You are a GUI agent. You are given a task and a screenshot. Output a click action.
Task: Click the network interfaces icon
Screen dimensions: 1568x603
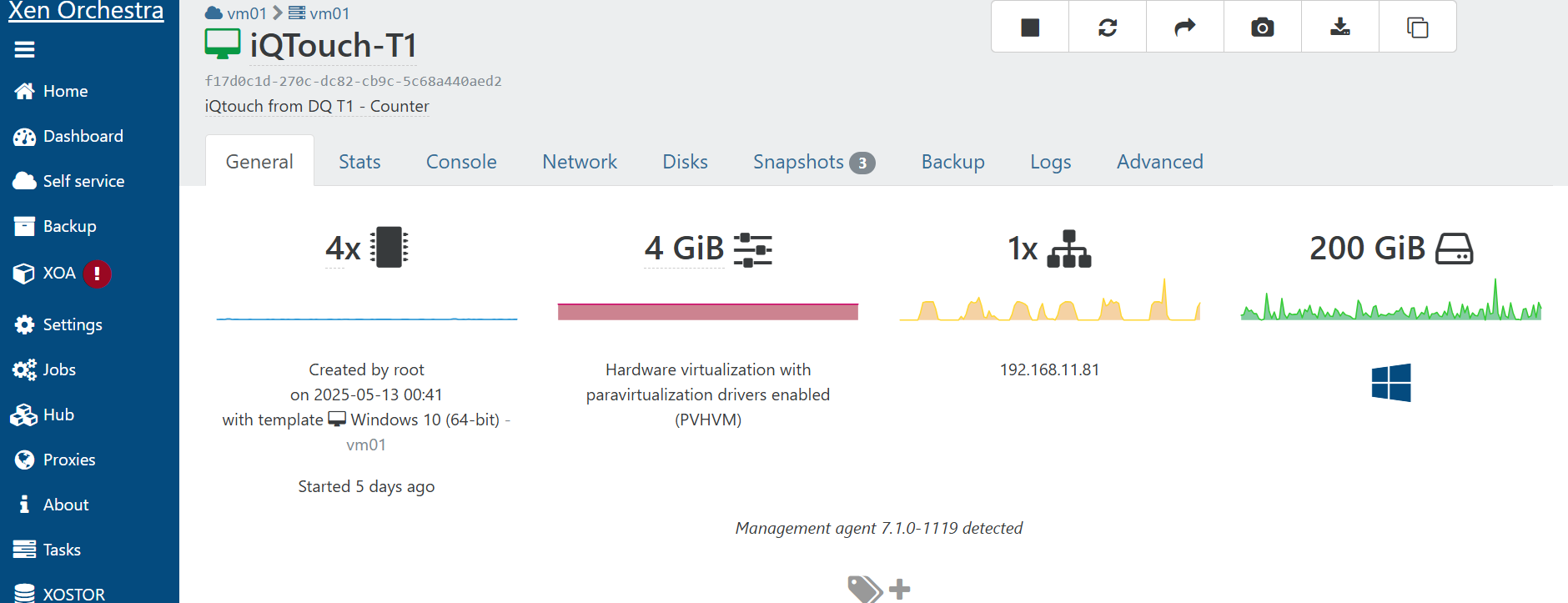pos(1069,249)
